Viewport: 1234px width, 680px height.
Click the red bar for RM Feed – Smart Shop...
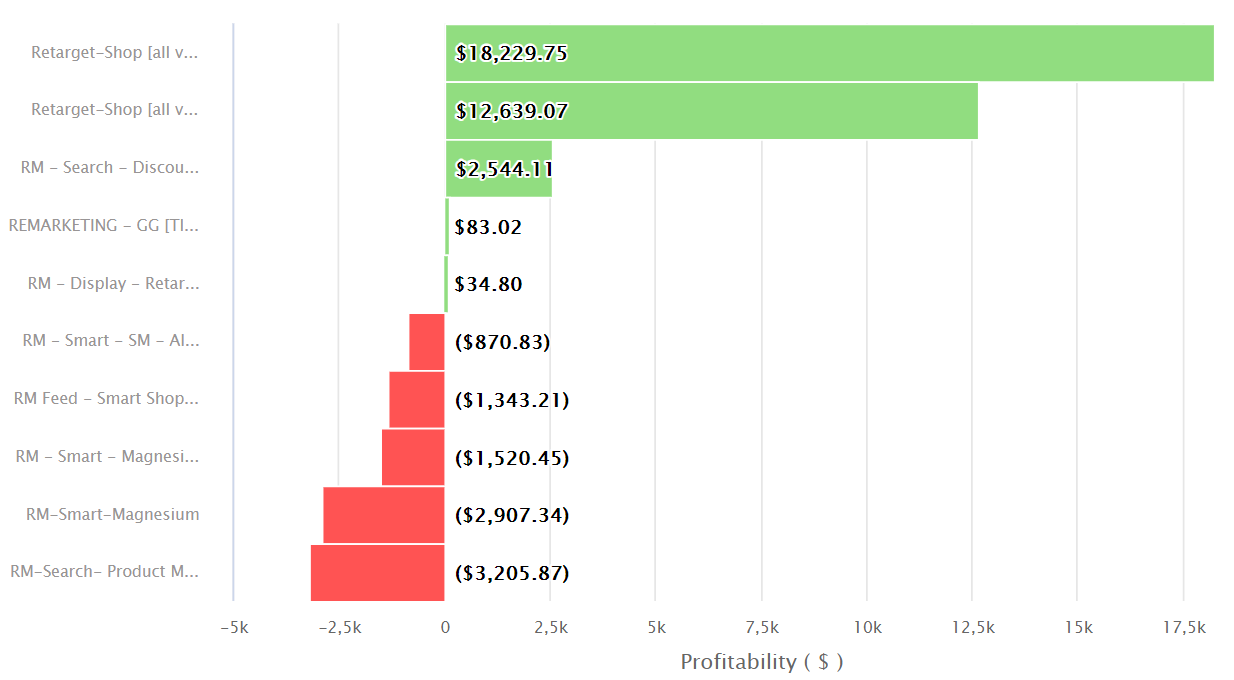click(416, 400)
